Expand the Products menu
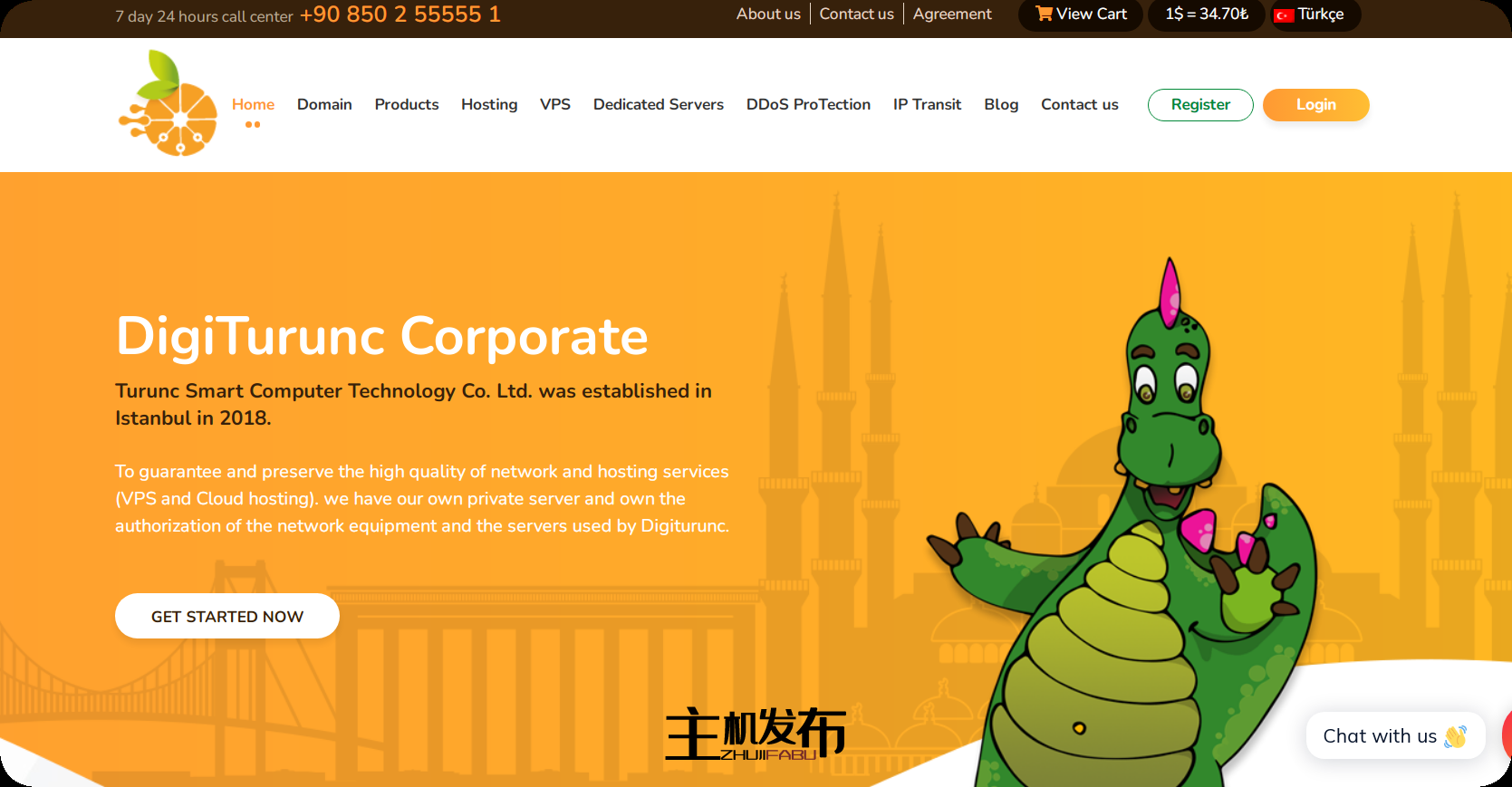 pos(407,104)
